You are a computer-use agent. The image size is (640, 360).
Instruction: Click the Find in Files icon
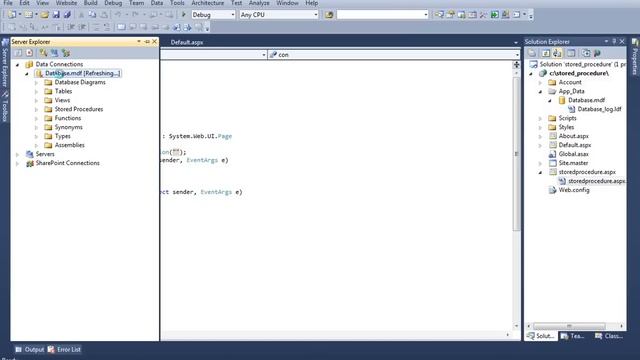tap(329, 15)
